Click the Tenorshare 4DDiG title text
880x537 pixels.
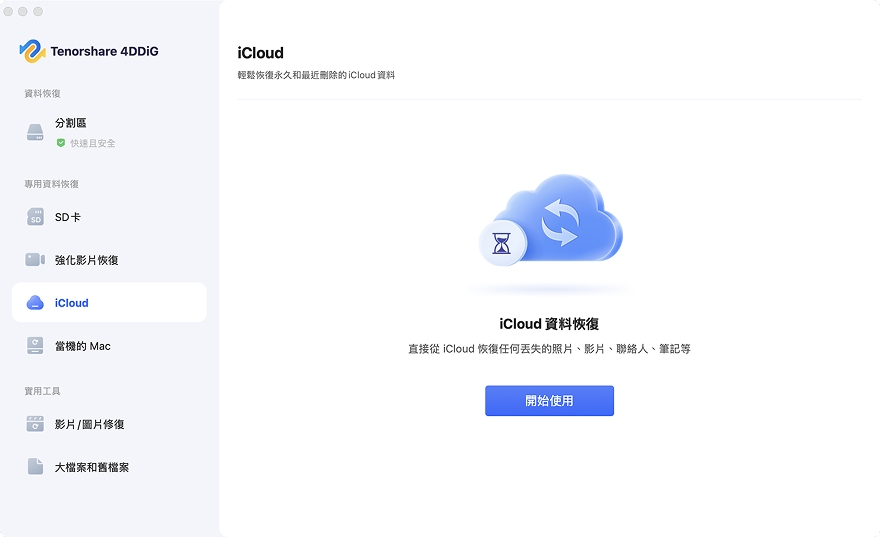pyautogui.click(x=104, y=51)
